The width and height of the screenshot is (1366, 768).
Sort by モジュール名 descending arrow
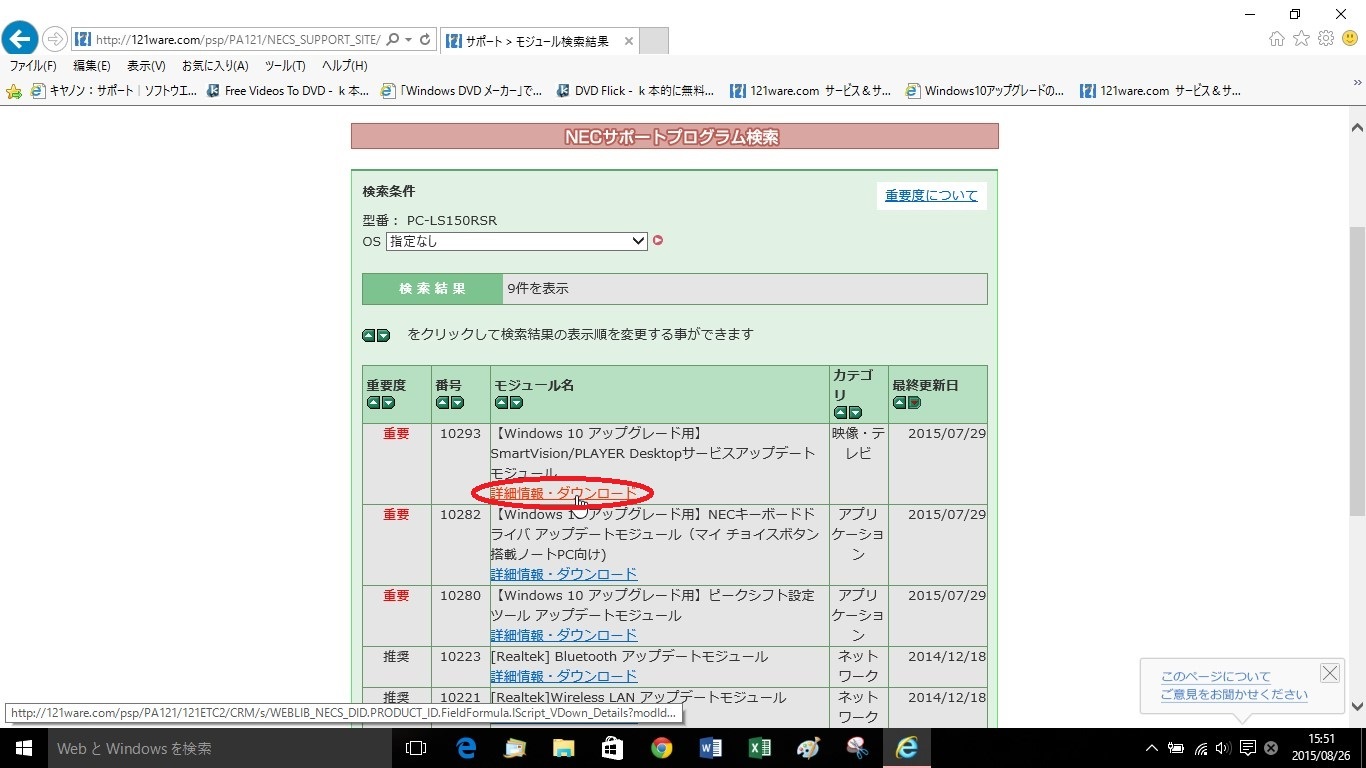516,403
